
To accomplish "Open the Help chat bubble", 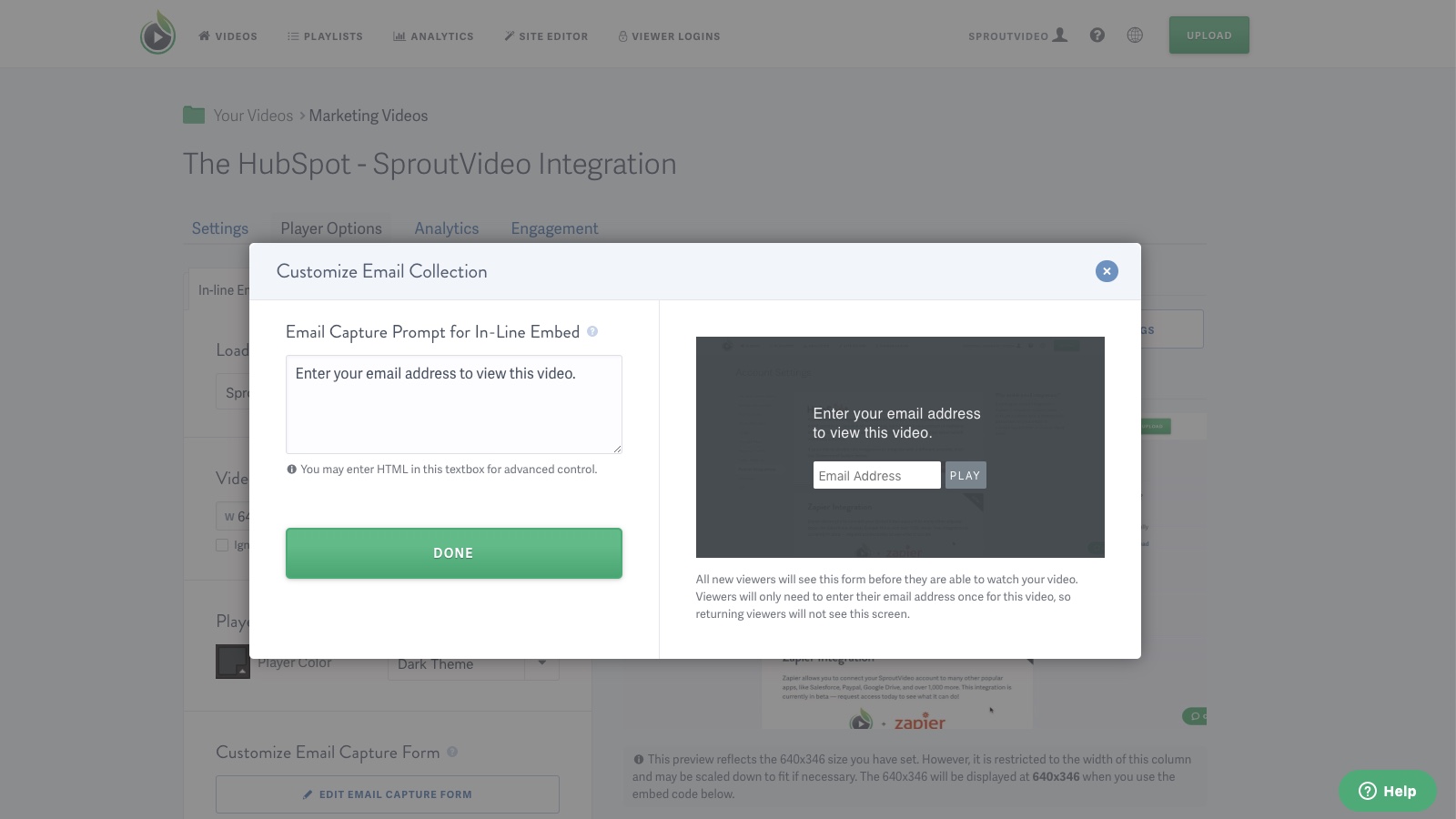I will pyautogui.click(x=1387, y=791).
